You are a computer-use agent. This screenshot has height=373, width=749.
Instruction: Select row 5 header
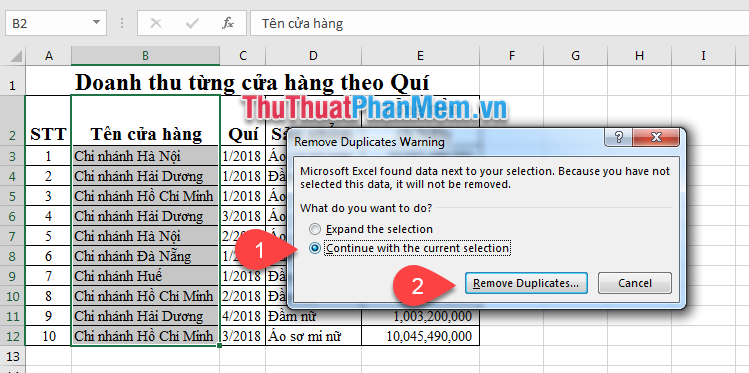pos(12,196)
